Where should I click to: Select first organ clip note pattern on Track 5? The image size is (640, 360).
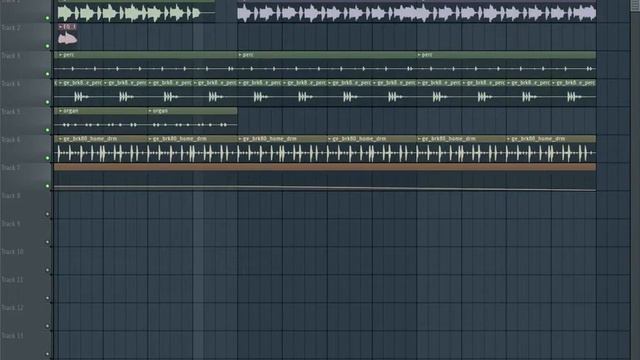point(100,124)
